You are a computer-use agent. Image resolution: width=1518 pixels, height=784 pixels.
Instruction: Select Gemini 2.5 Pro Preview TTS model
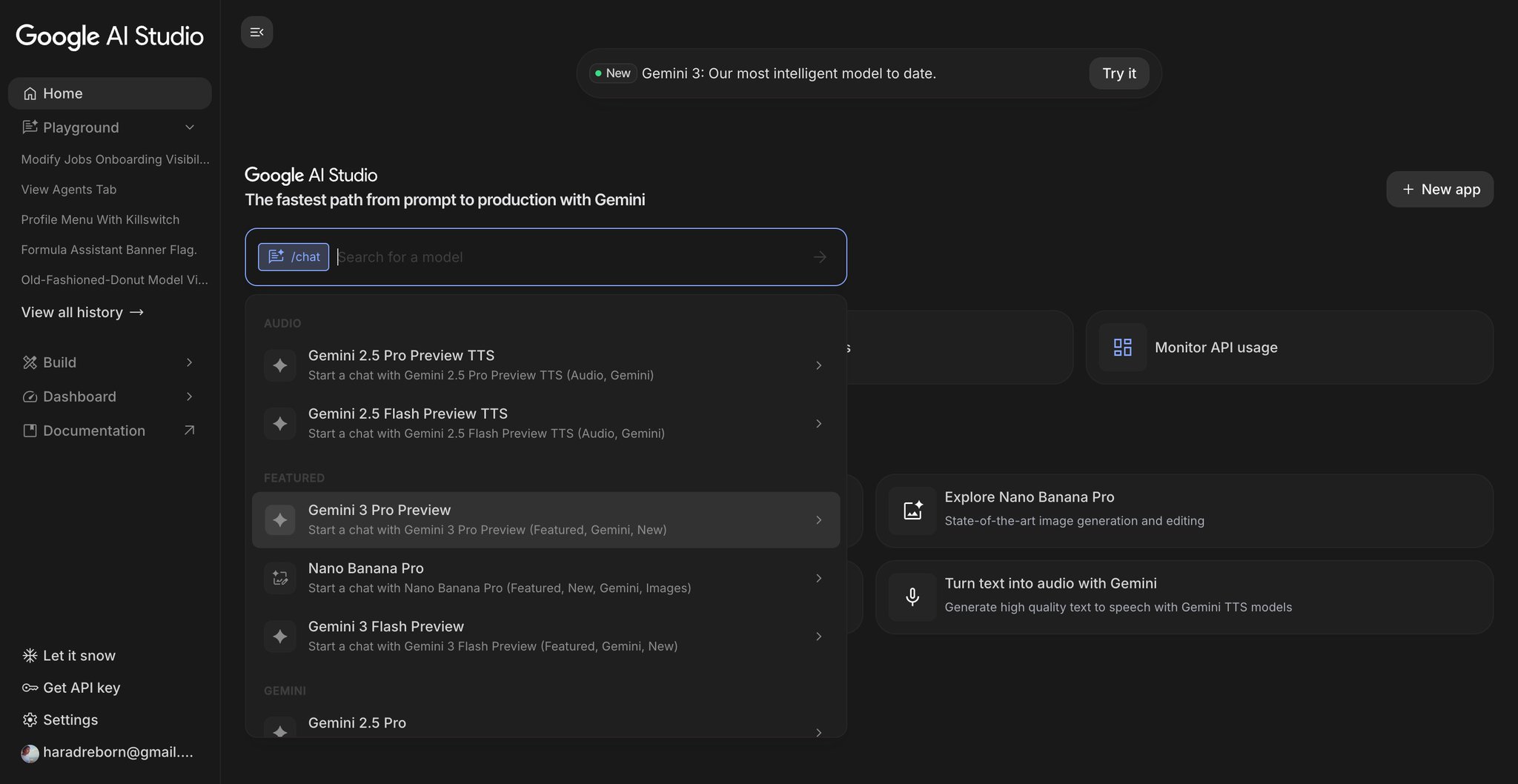(546, 365)
